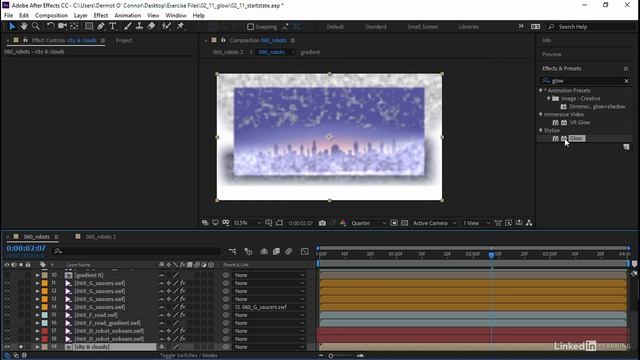
Task: Select the Hand tool
Action: (24, 27)
